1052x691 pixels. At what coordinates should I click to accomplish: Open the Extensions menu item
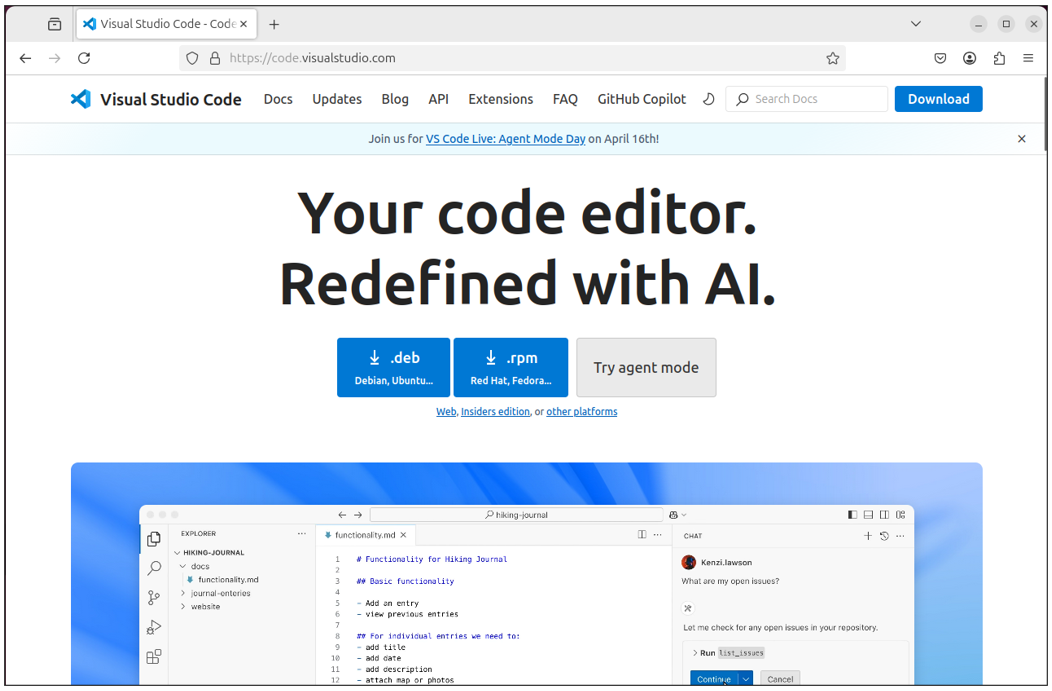(501, 99)
